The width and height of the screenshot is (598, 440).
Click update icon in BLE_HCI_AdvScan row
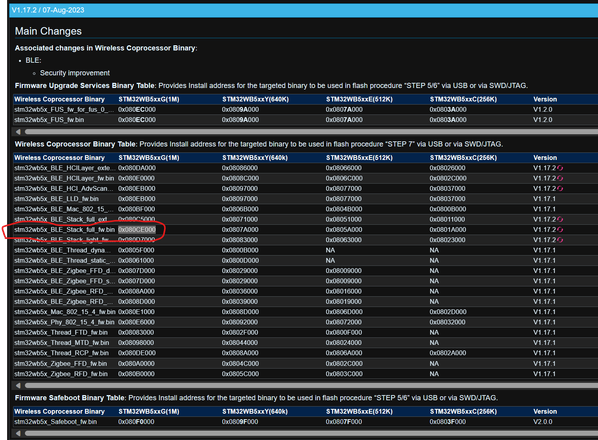(560, 189)
